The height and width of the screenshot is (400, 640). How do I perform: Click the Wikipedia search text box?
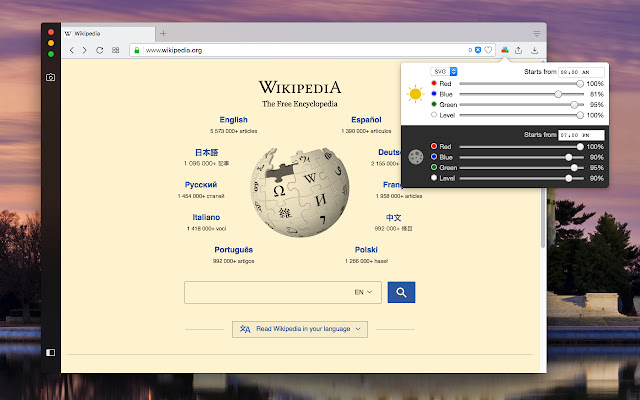point(282,292)
